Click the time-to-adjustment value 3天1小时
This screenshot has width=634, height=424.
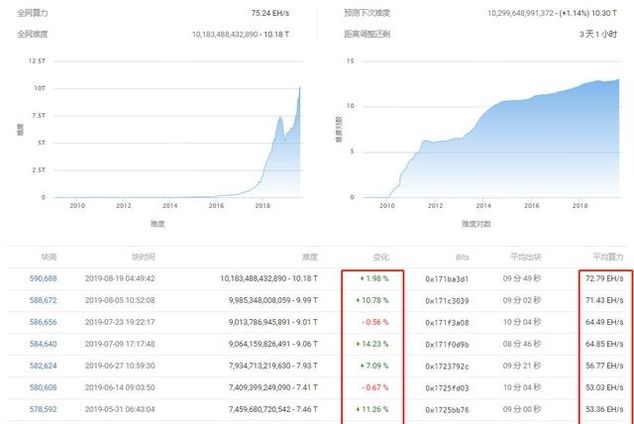coord(598,34)
